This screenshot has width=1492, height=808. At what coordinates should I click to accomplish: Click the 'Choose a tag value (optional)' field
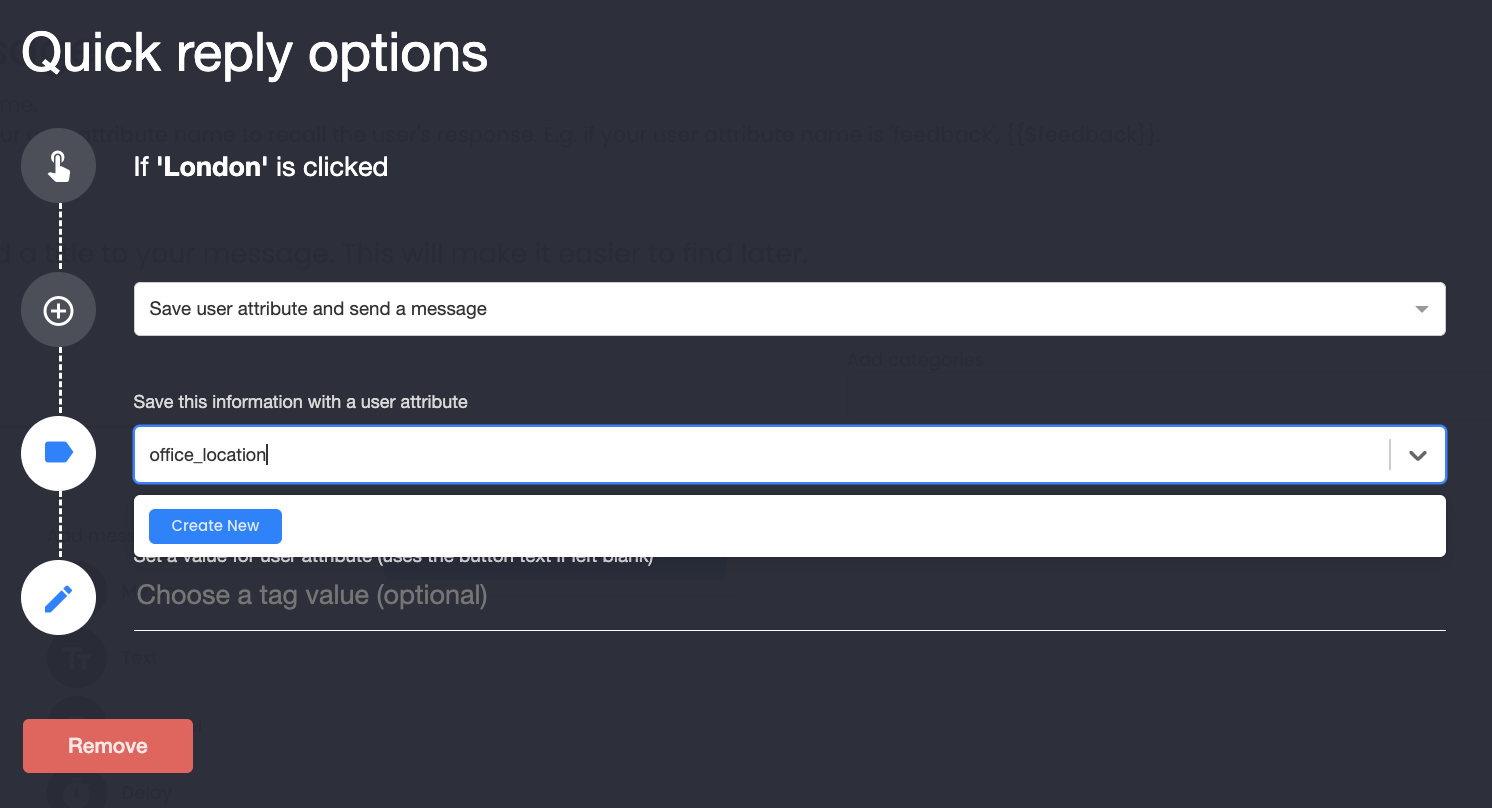click(x=789, y=596)
